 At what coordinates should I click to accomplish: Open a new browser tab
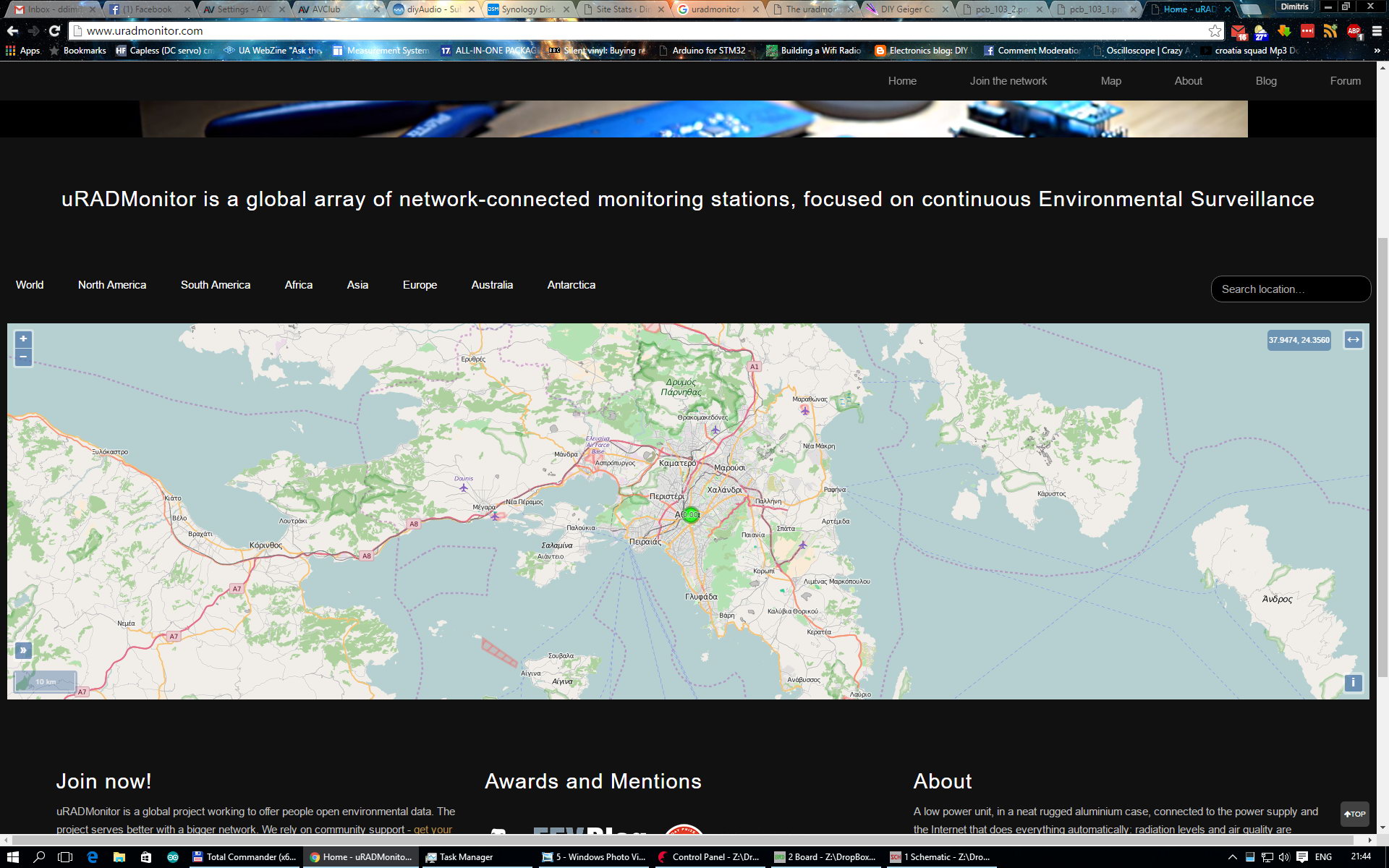coord(1251,9)
